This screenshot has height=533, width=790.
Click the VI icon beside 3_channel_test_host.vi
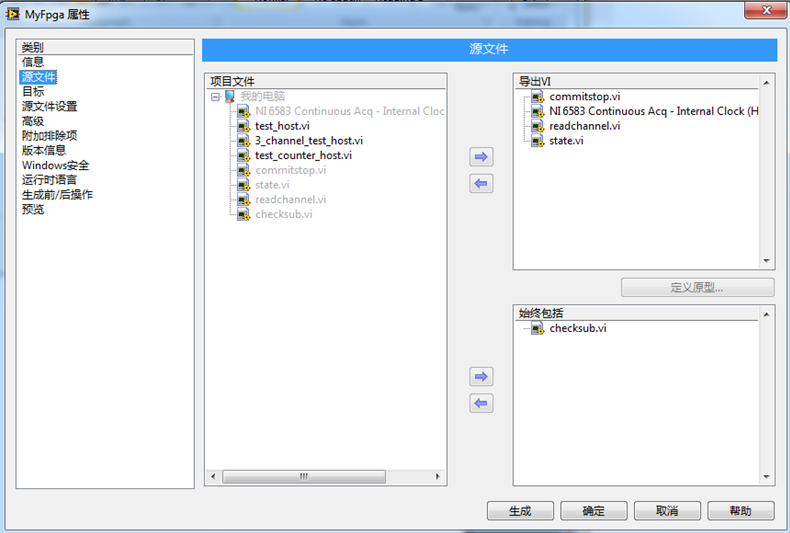point(243,141)
